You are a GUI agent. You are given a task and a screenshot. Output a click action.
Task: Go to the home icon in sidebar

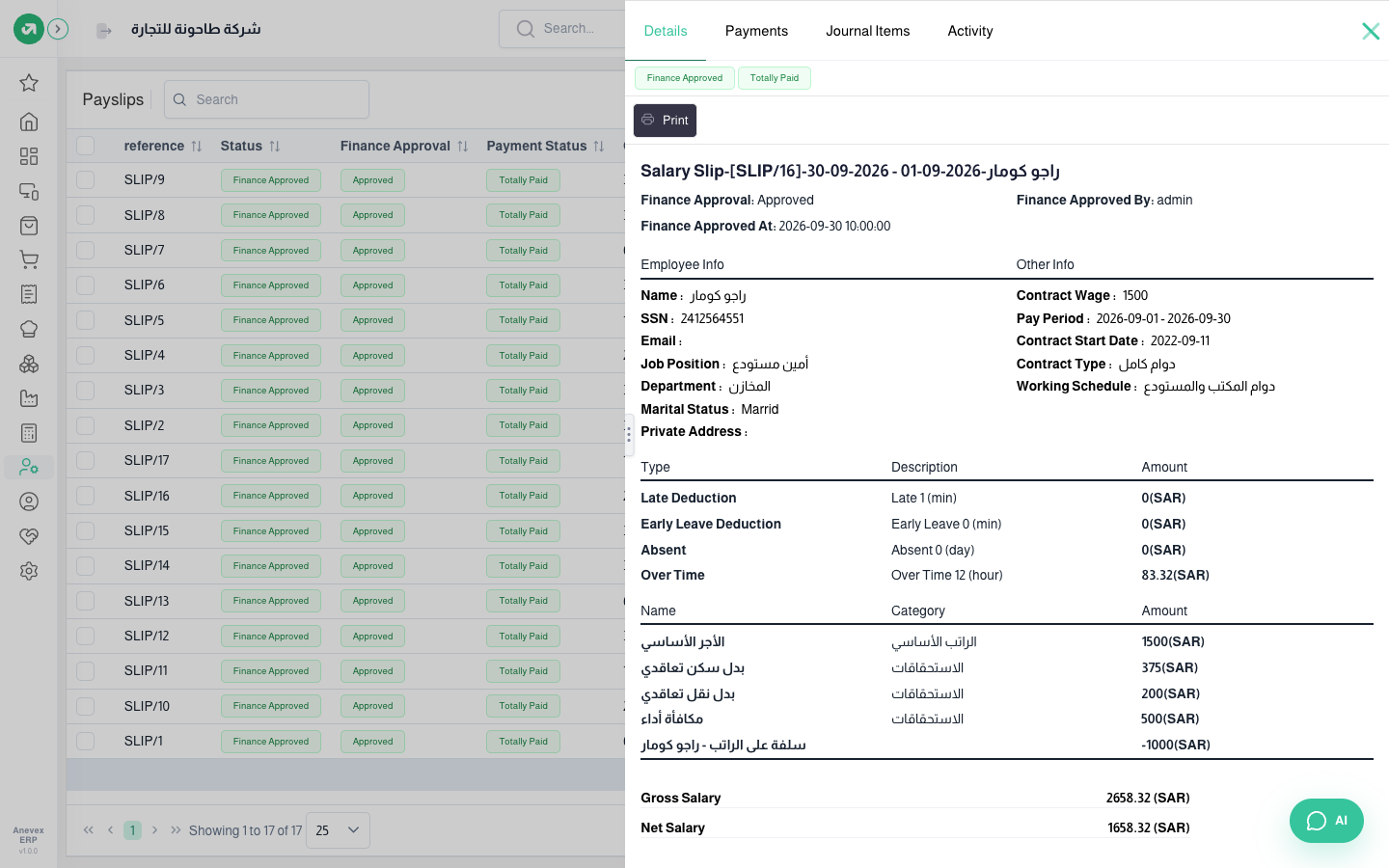(29, 122)
